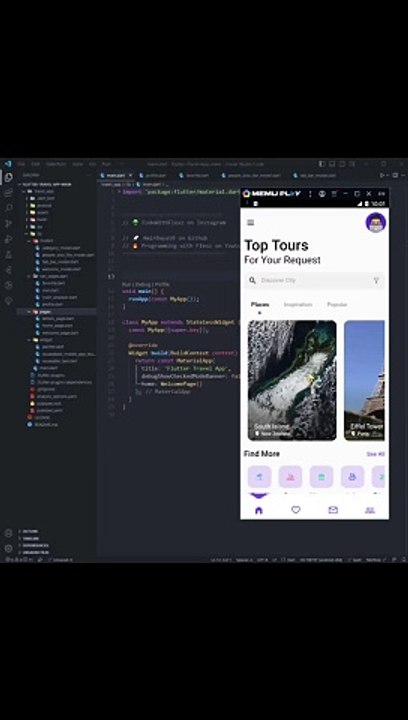Open Source Control view in activity bar
This screenshot has width=408, height=720.
(x=8, y=224)
